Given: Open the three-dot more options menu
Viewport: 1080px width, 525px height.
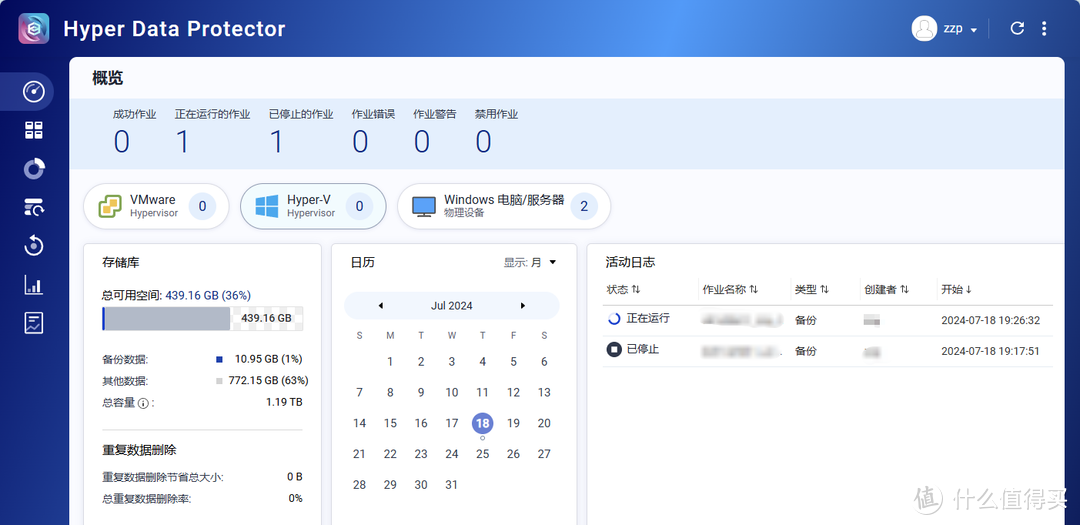Looking at the screenshot, I should [1044, 28].
